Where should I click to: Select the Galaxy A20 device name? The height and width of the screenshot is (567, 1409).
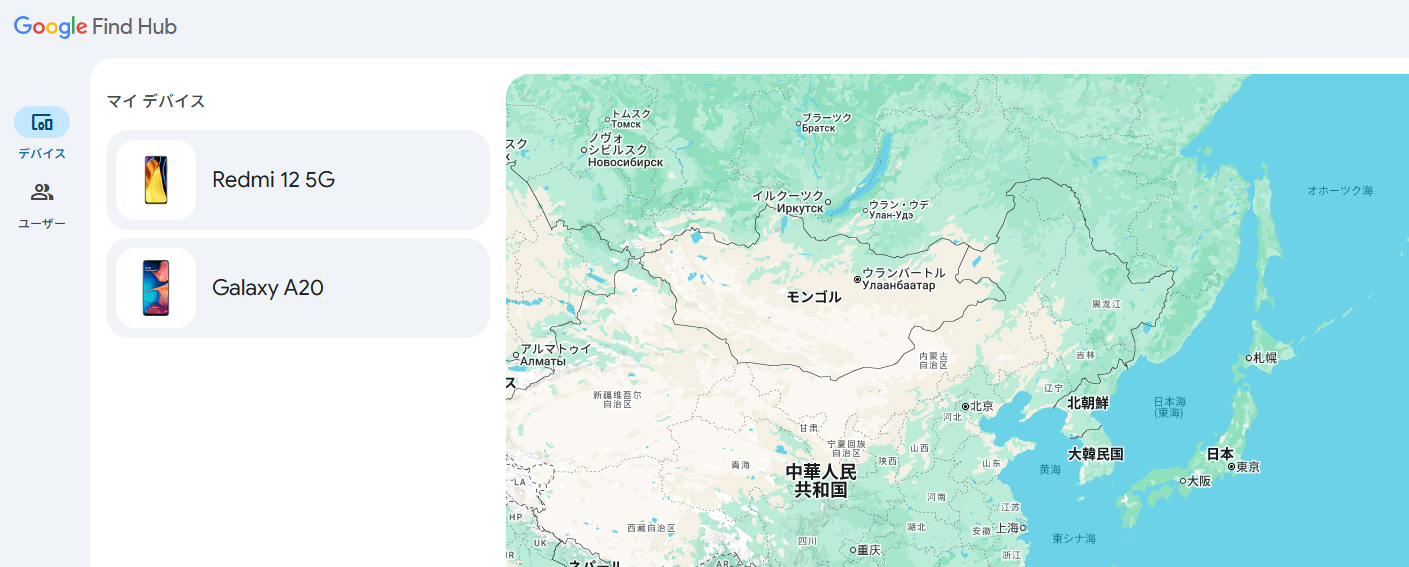click(x=268, y=288)
